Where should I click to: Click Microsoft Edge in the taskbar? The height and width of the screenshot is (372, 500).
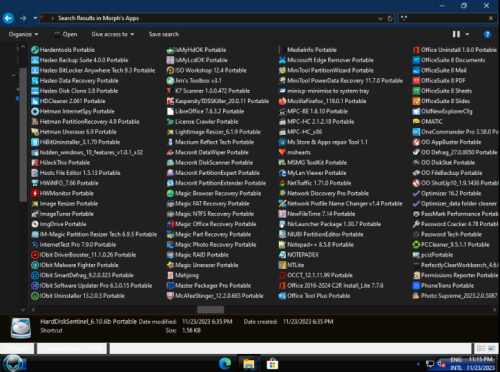pyautogui.click(x=225, y=363)
